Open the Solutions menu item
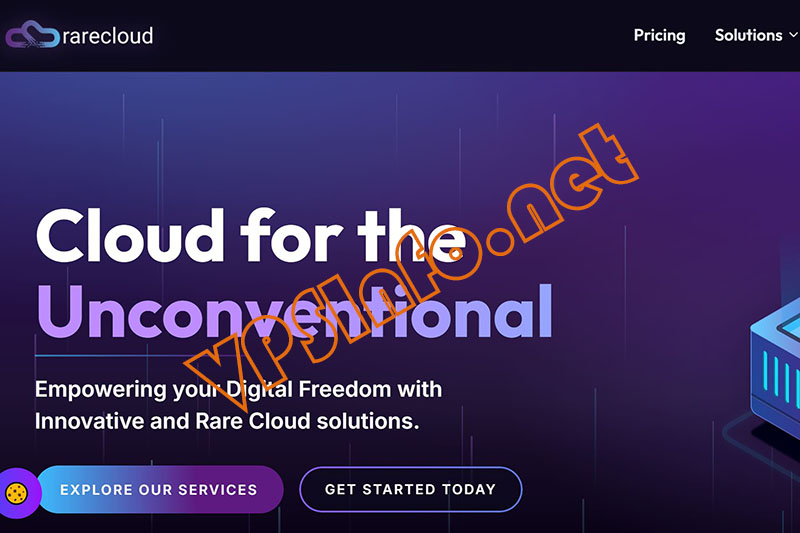Viewport: 800px width, 533px height. [x=748, y=35]
